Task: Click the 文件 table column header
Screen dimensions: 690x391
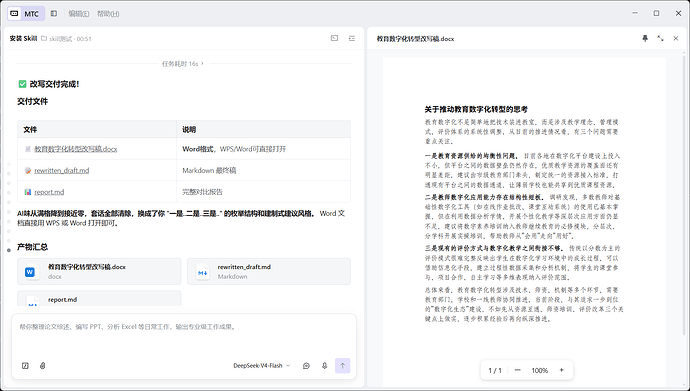Action: [30, 129]
